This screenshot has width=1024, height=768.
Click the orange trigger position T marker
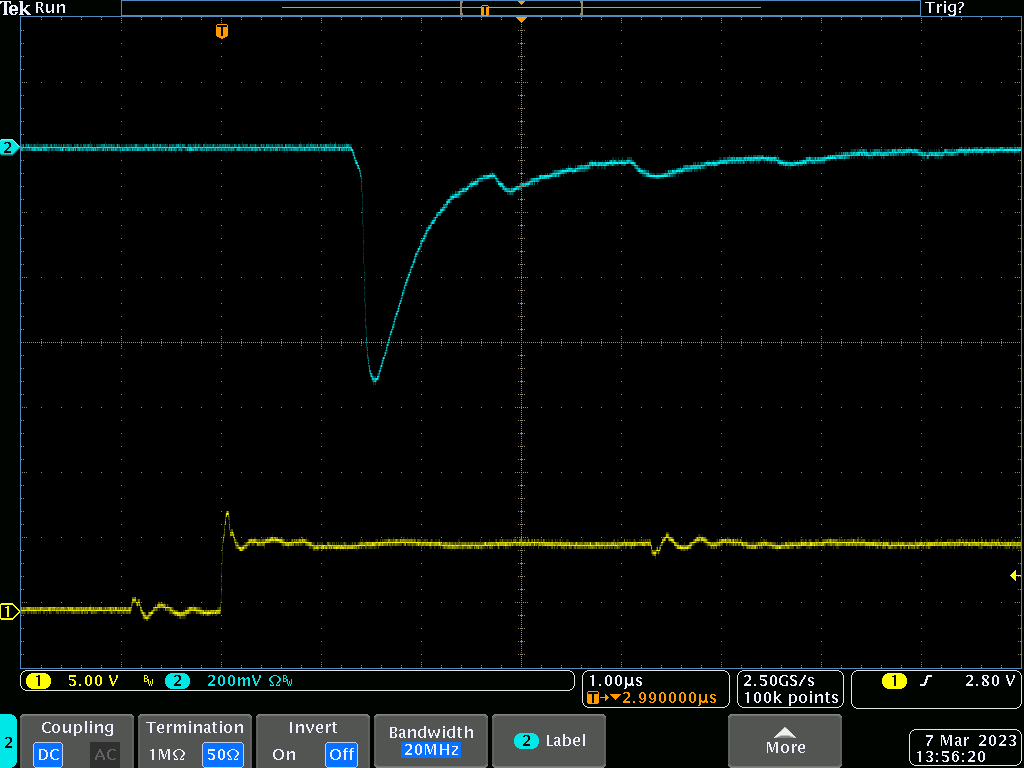tap(222, 32)
